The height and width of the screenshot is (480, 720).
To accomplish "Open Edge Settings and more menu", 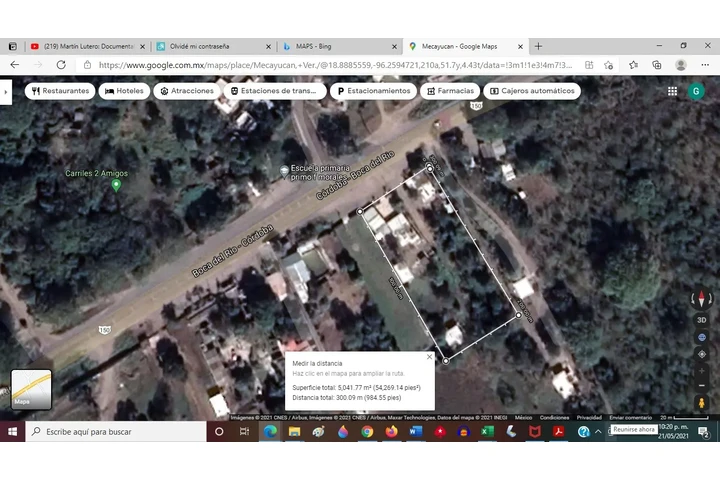I will click(x=705, y=65).
